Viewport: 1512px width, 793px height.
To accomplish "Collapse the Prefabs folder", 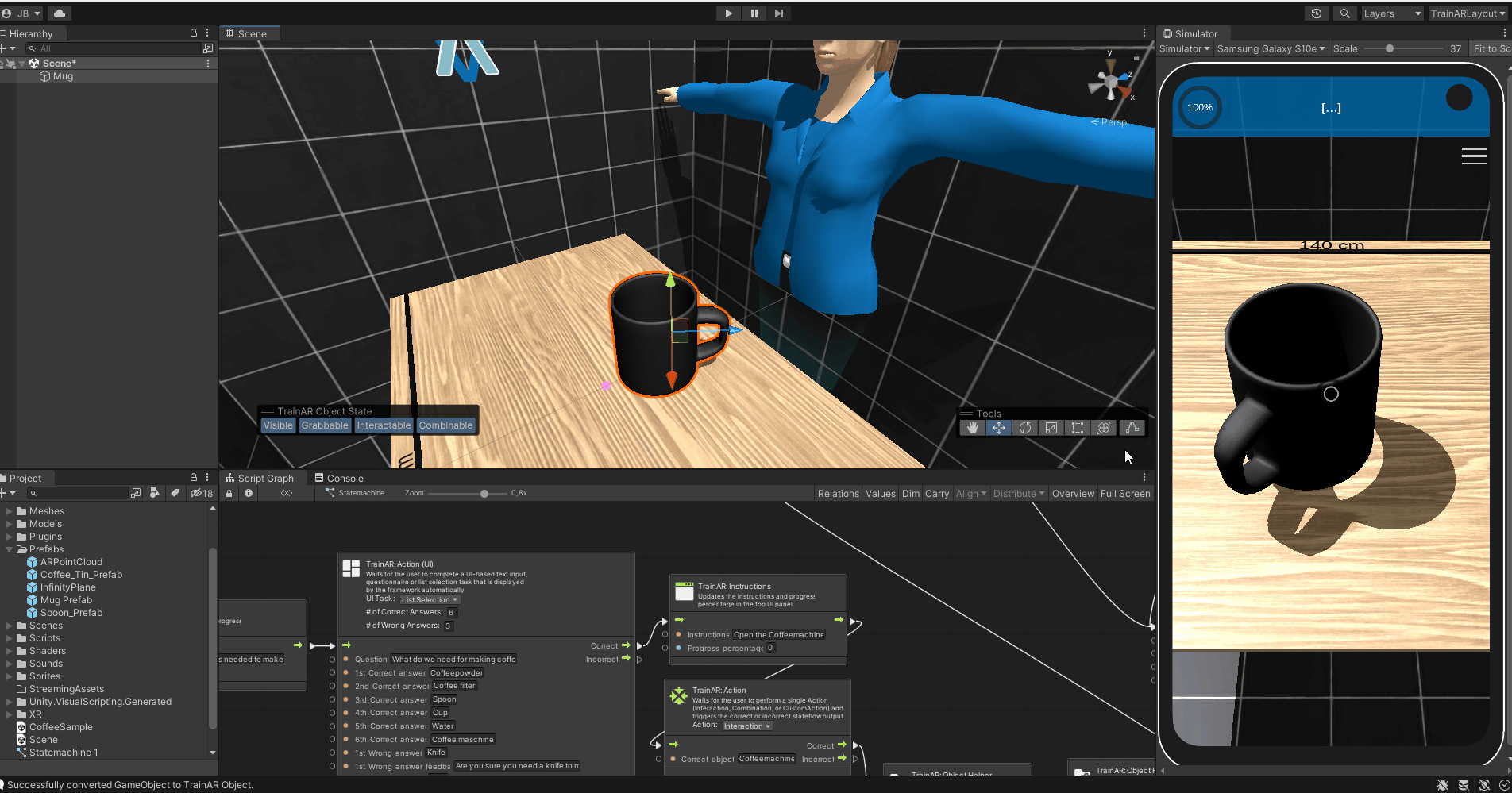I will tap(10, 549).
